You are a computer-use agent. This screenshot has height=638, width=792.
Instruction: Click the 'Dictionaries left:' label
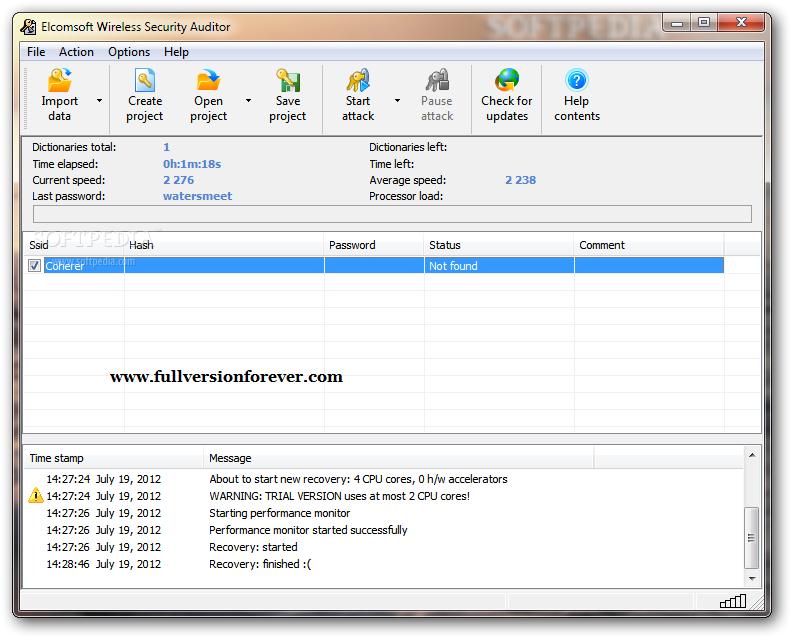coord(408,147)
